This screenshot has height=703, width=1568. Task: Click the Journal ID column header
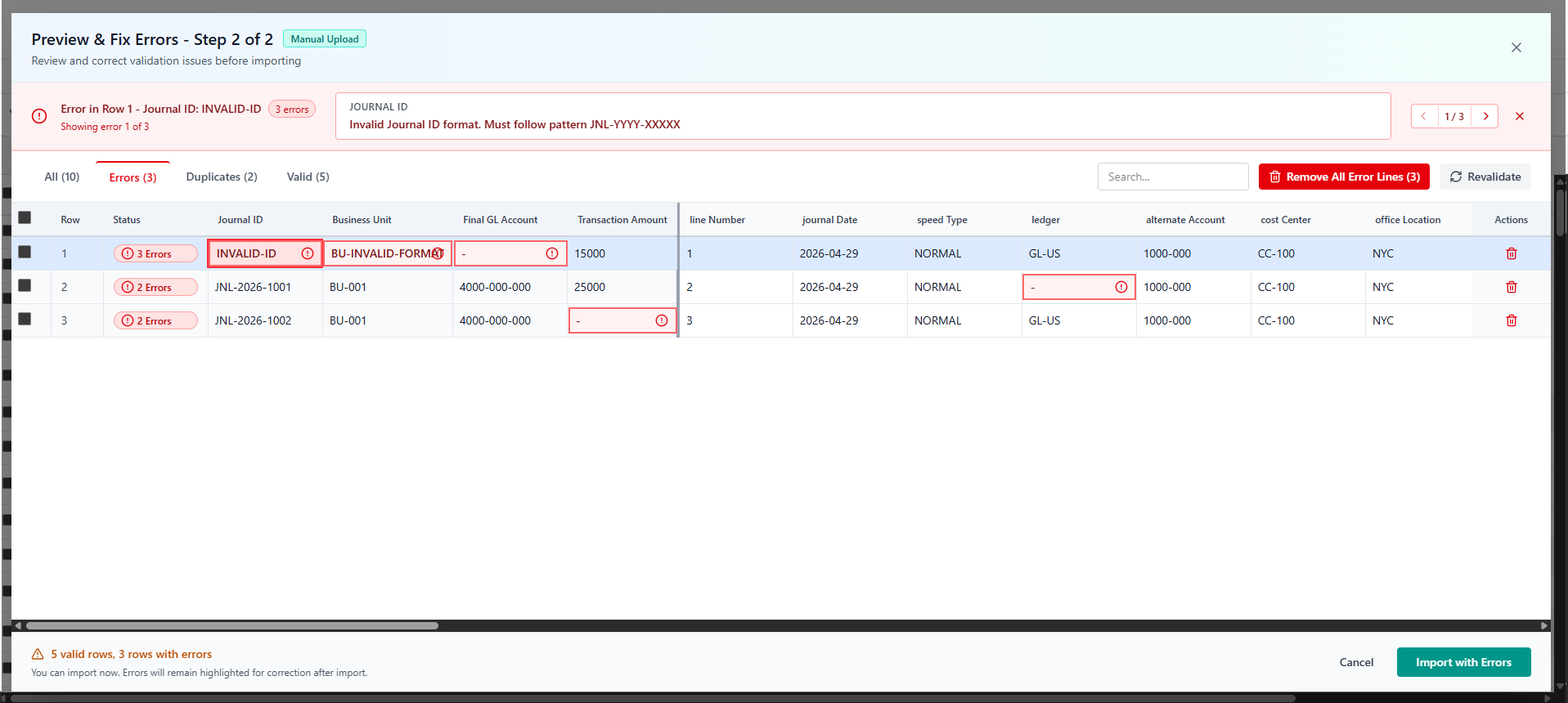pyautogui.click(x=240, y=220)
